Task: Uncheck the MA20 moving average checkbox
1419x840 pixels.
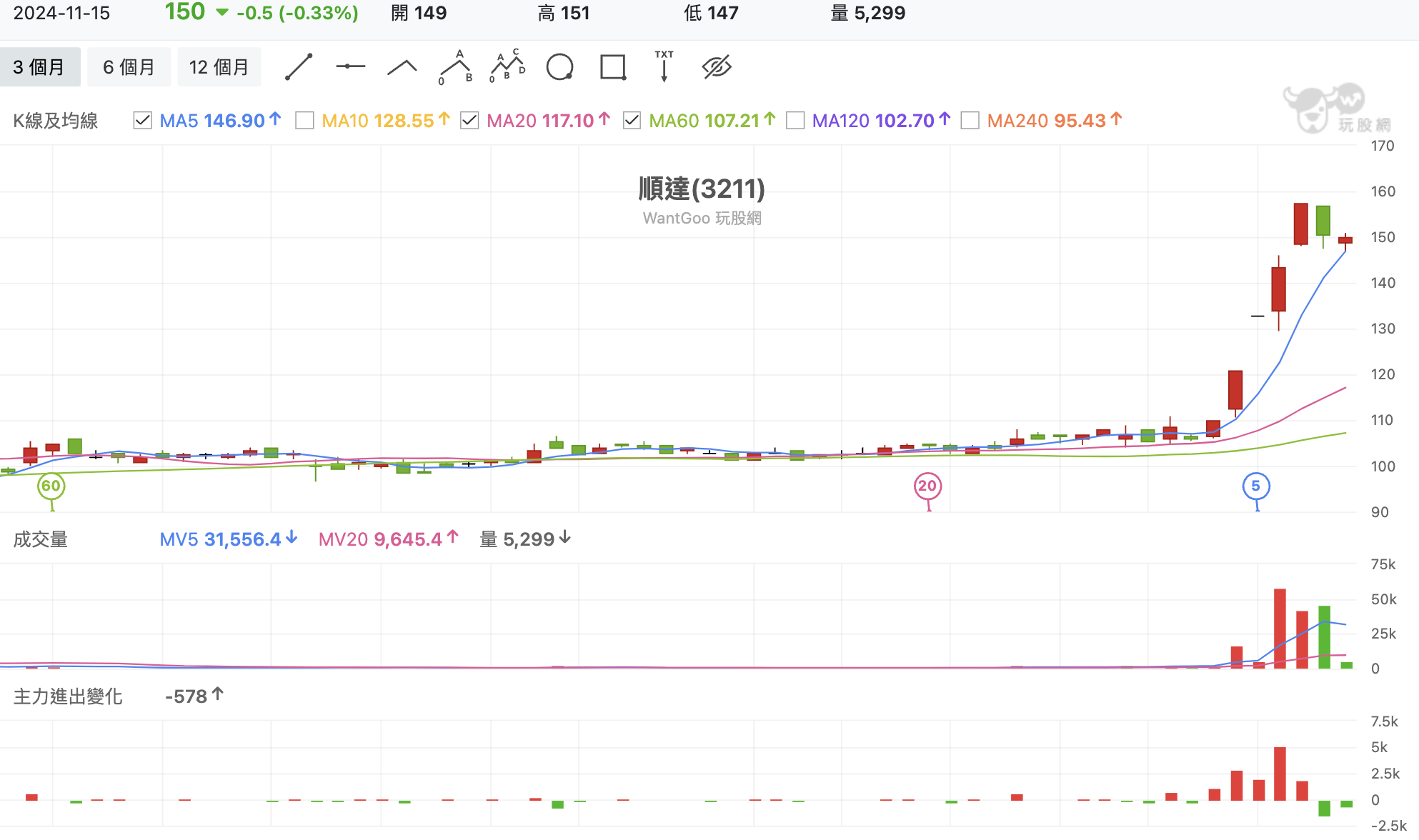Action: 469,121
